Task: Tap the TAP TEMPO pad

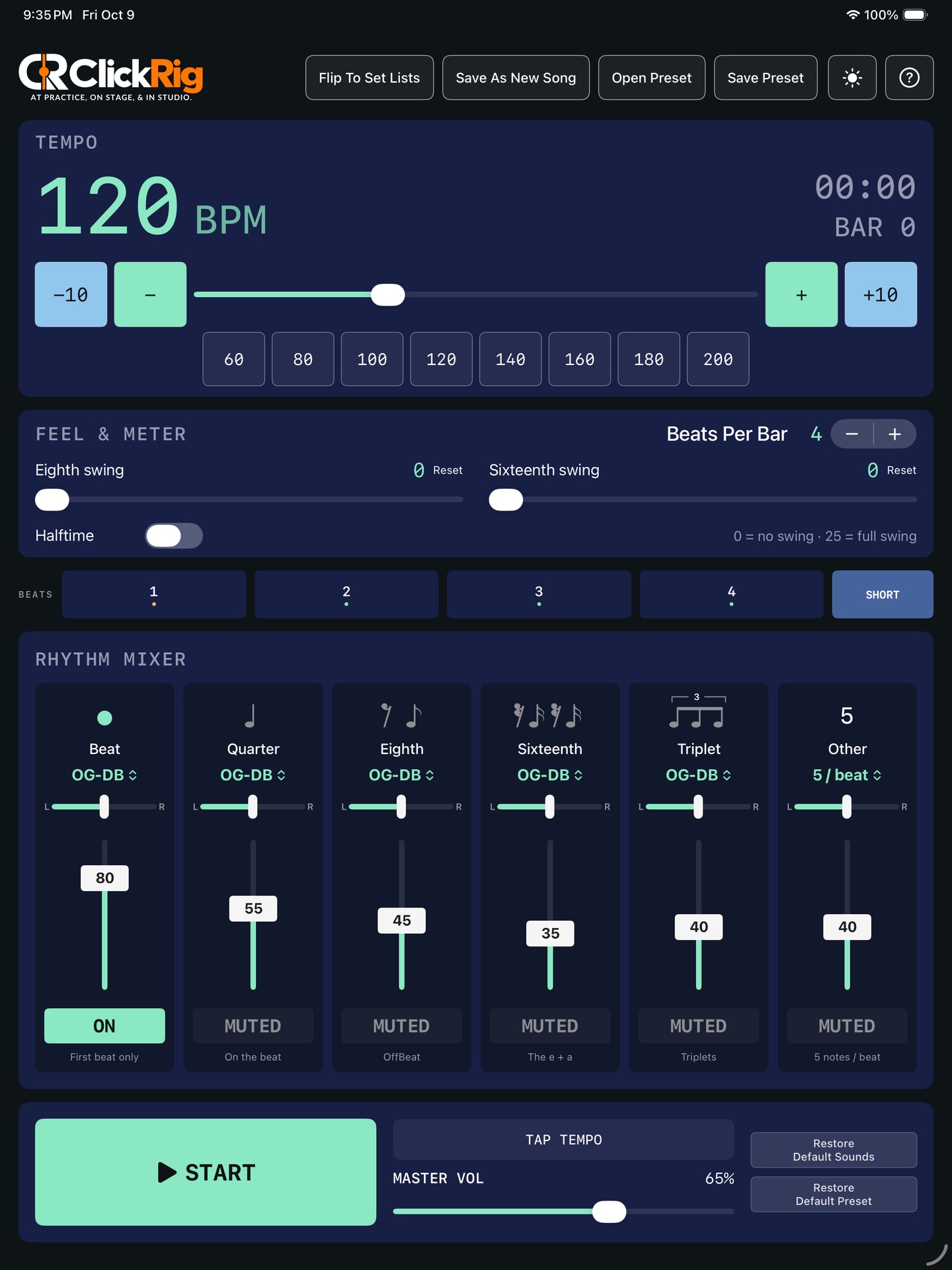Action: (563, 1139)
